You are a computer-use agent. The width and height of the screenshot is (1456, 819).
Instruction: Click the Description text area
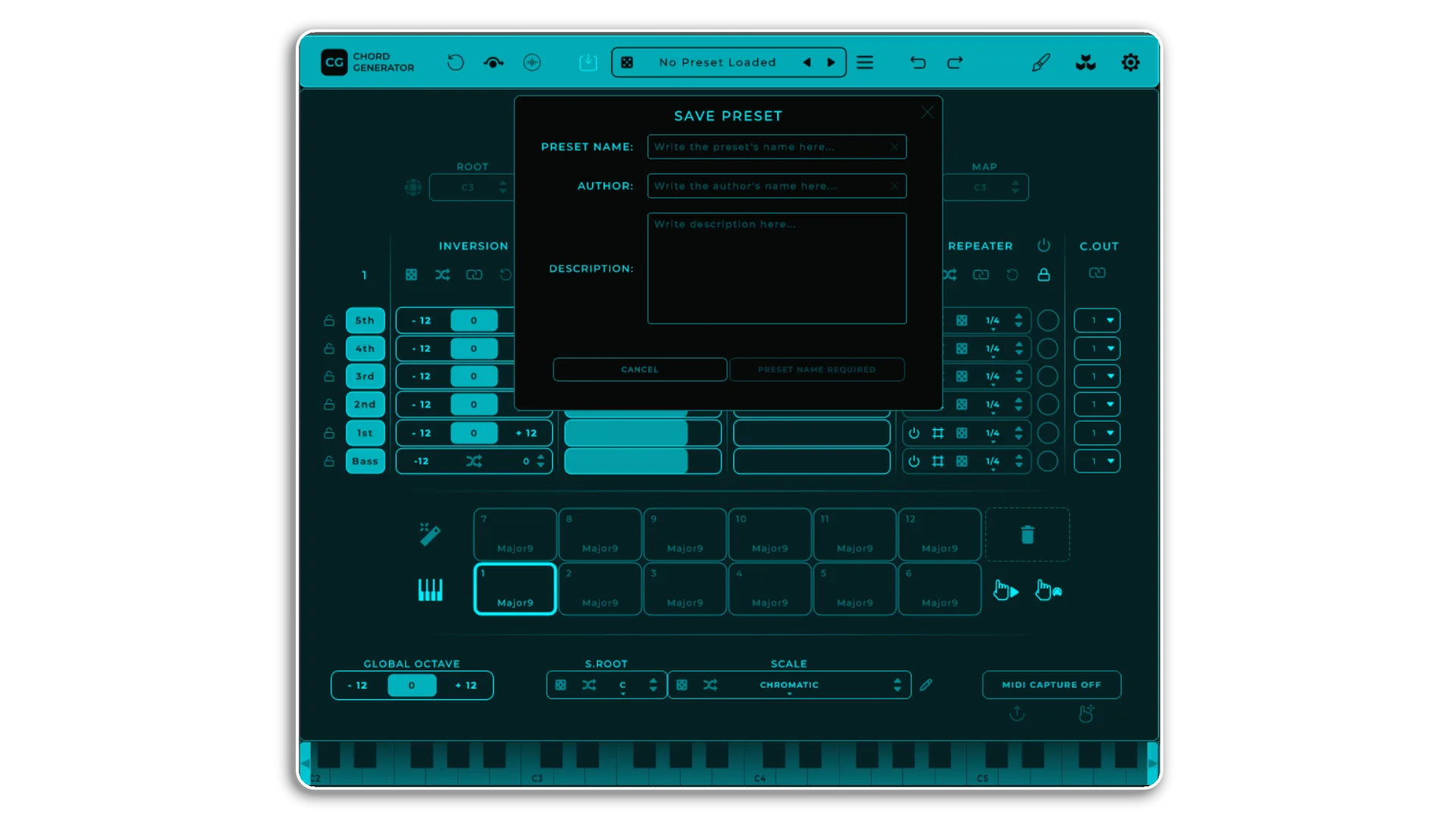coord(777,268)
